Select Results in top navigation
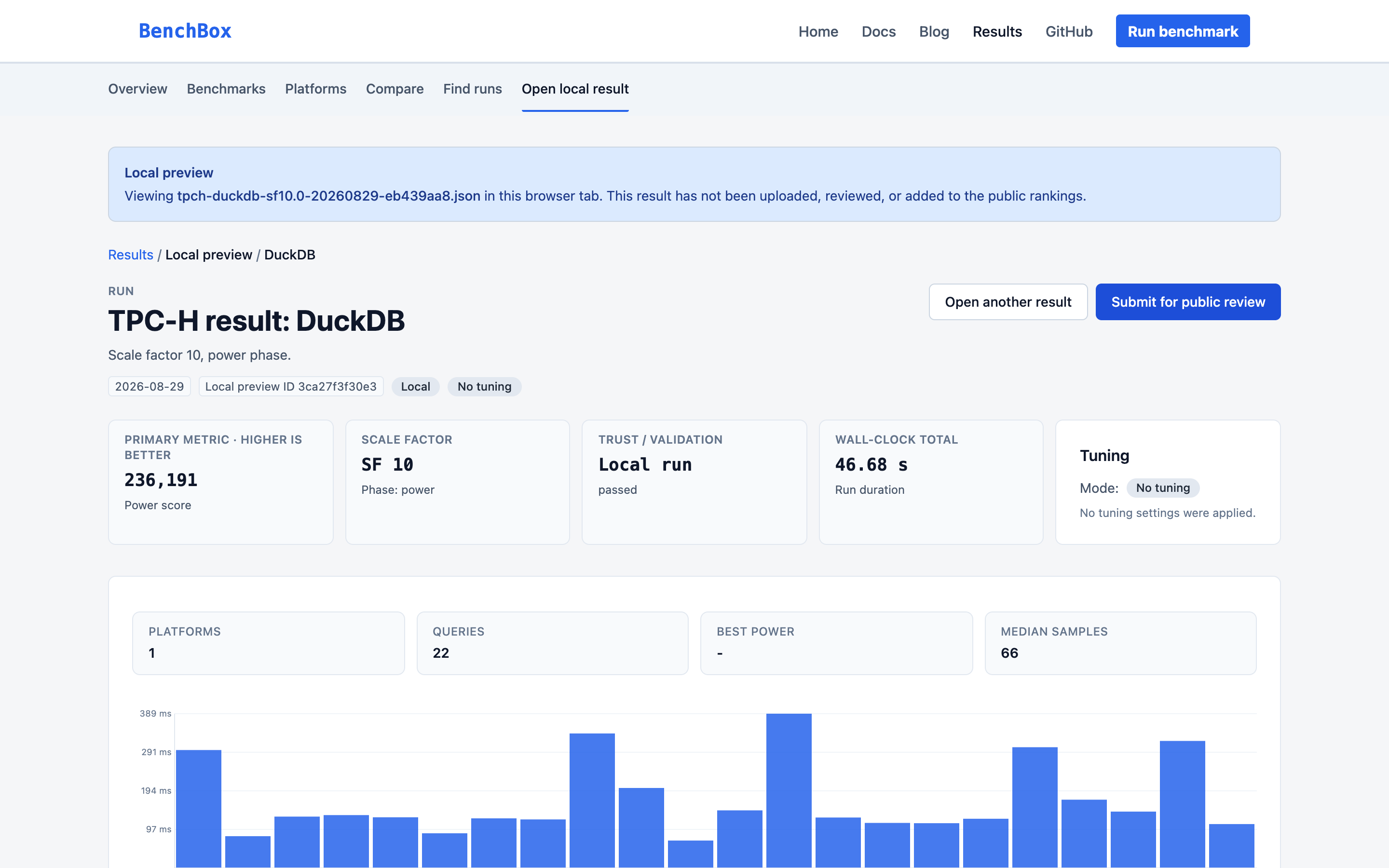Image resolution: width=1389 pixels, height=868 pixels. (x=997, y=31)
